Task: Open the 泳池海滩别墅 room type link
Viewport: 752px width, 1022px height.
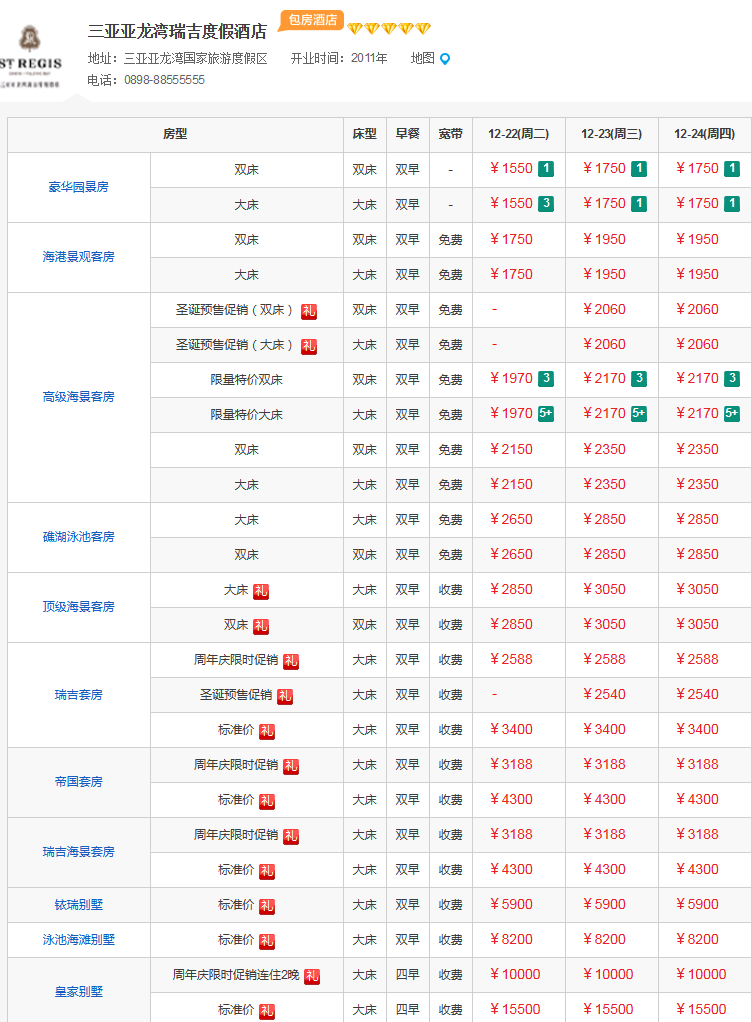Action: (78, 940)
